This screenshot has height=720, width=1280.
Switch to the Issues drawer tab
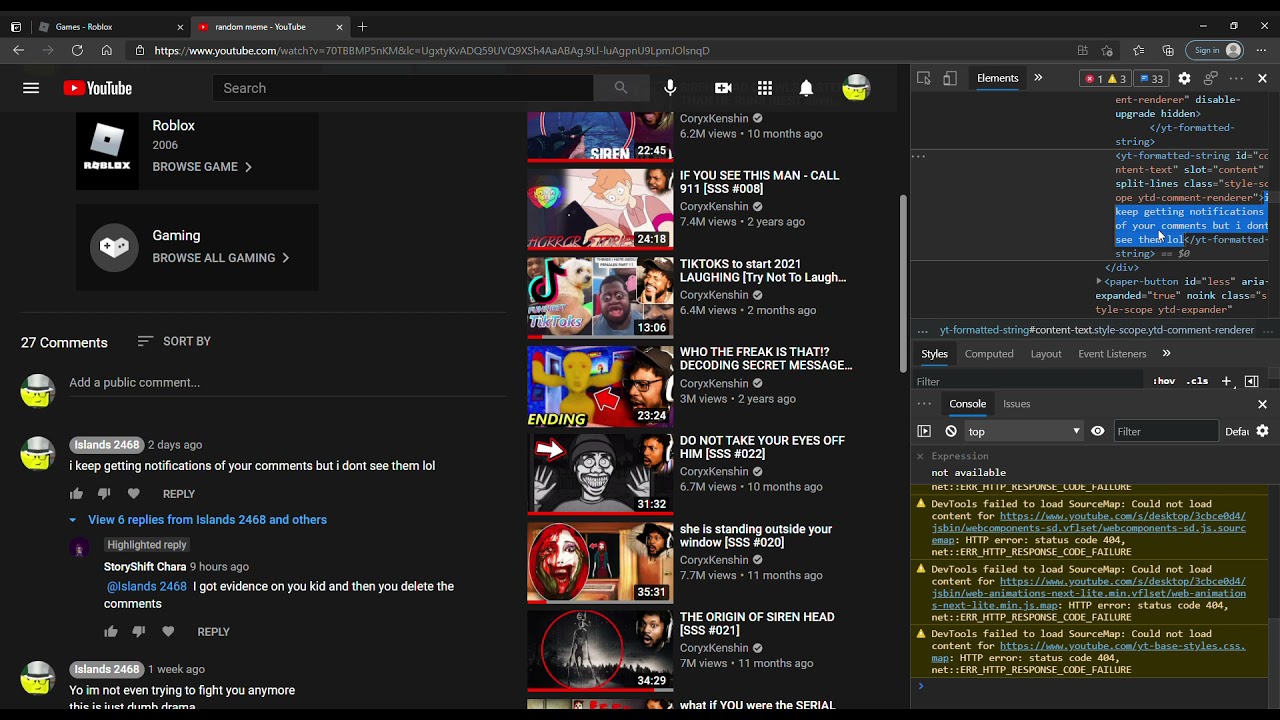(x=1017, y=404)
